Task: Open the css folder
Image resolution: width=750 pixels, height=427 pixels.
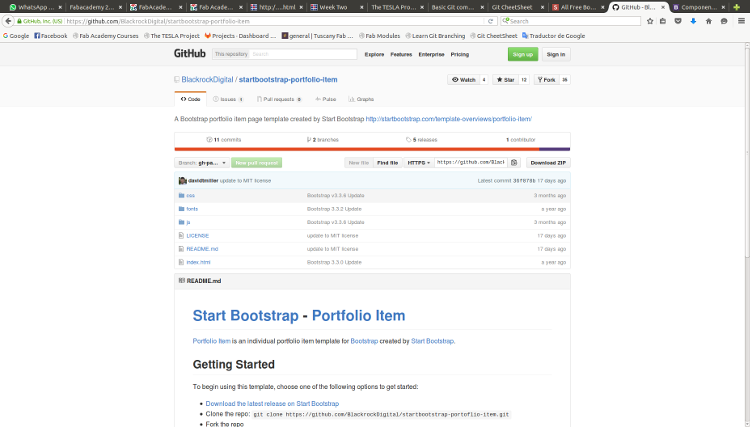Action: (190, 195)
